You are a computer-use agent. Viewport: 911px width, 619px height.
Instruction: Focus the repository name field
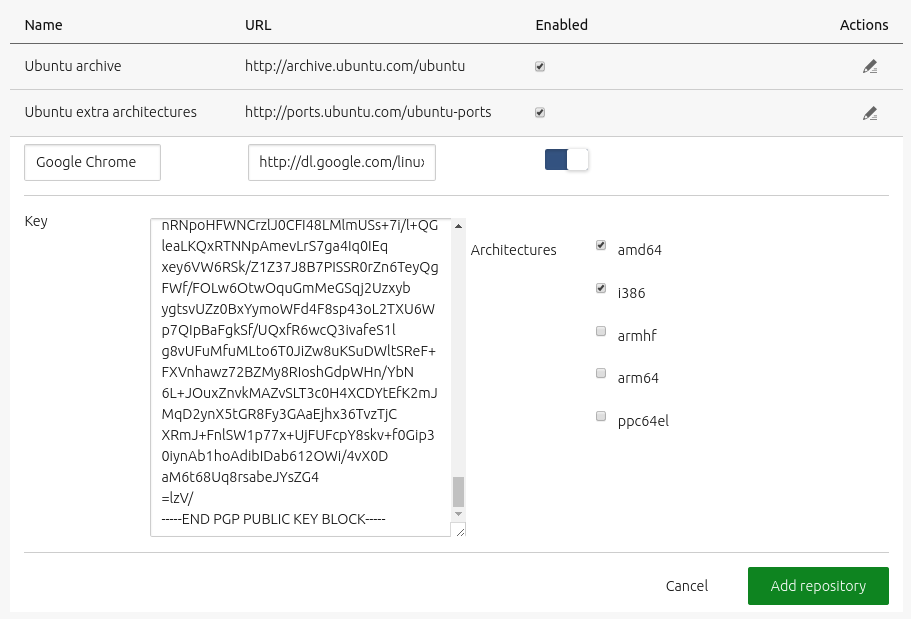click(x=92, y=162)
